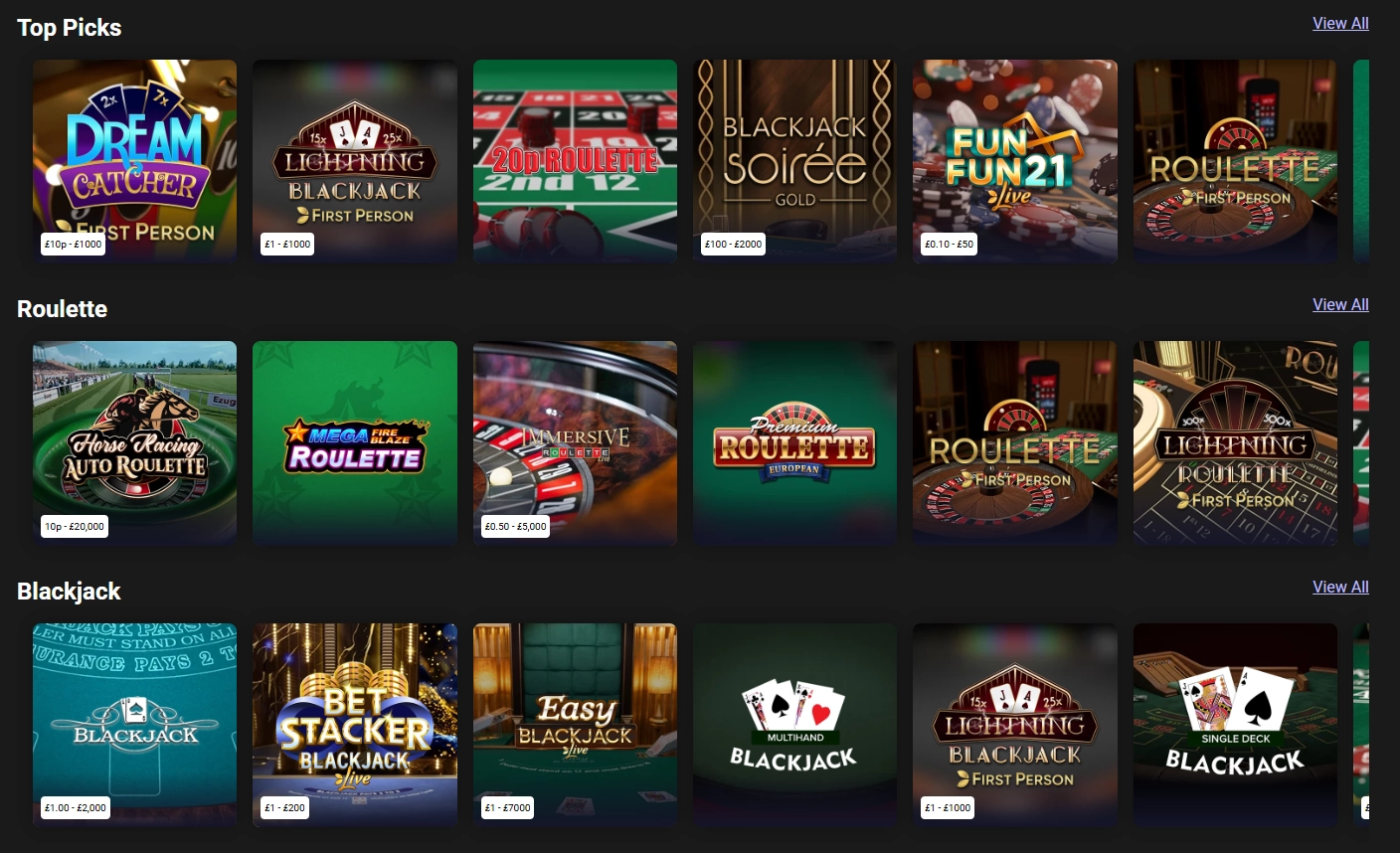Image resolution: width=1400 pixels, height=853 pixels.
Task: Launch 20p Roulette game tile
Action: click(575, 162)
